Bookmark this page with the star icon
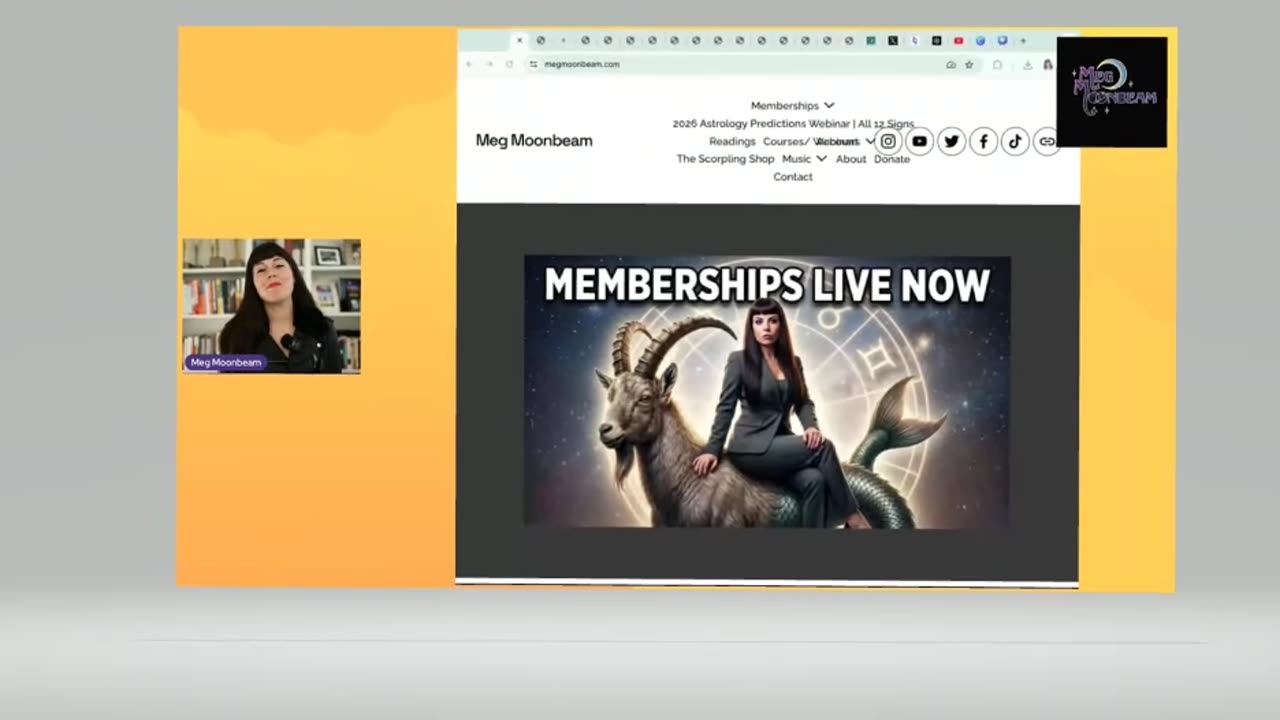Viewport: 1280px width, 720px height. 969,65
